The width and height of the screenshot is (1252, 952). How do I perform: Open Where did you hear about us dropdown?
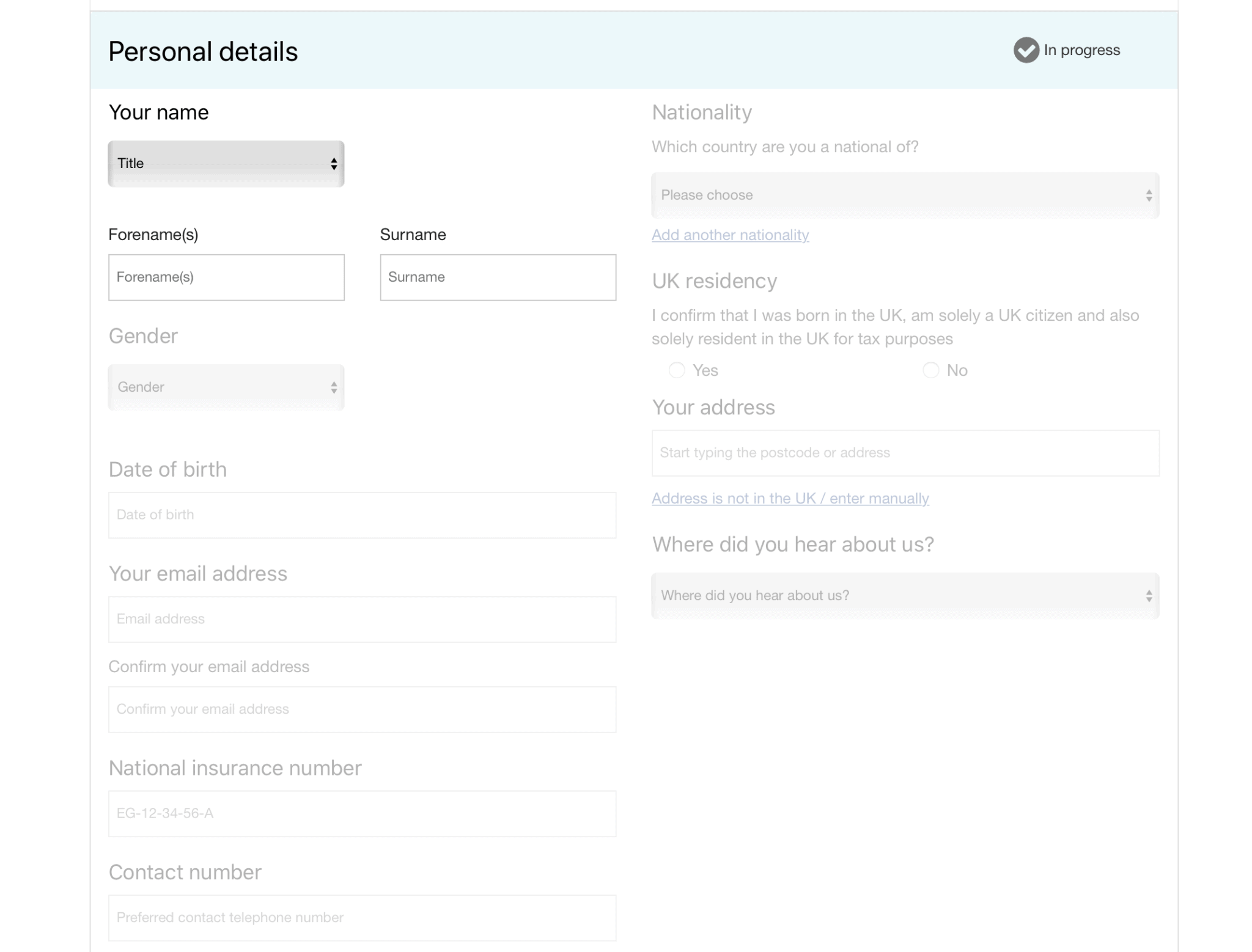coord(905,596)
